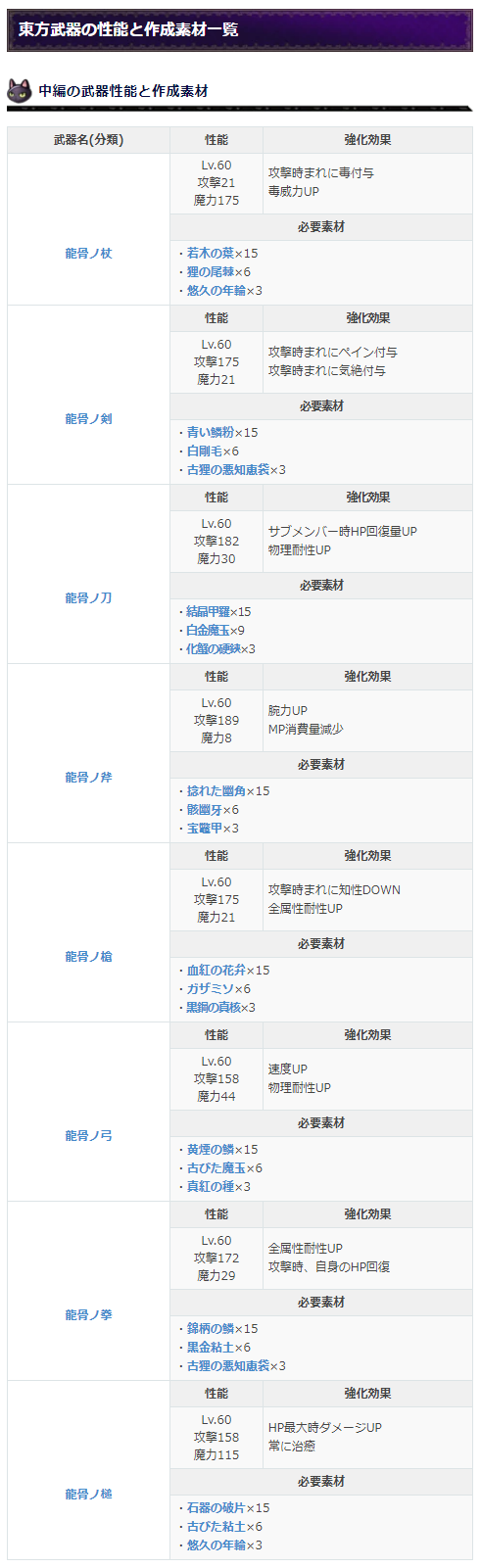Click the 東方武器の性能と作成素材一覧 title banner
Viewport: 481px width, 1568px height.
pyautogui.click(x=240, y=29)
